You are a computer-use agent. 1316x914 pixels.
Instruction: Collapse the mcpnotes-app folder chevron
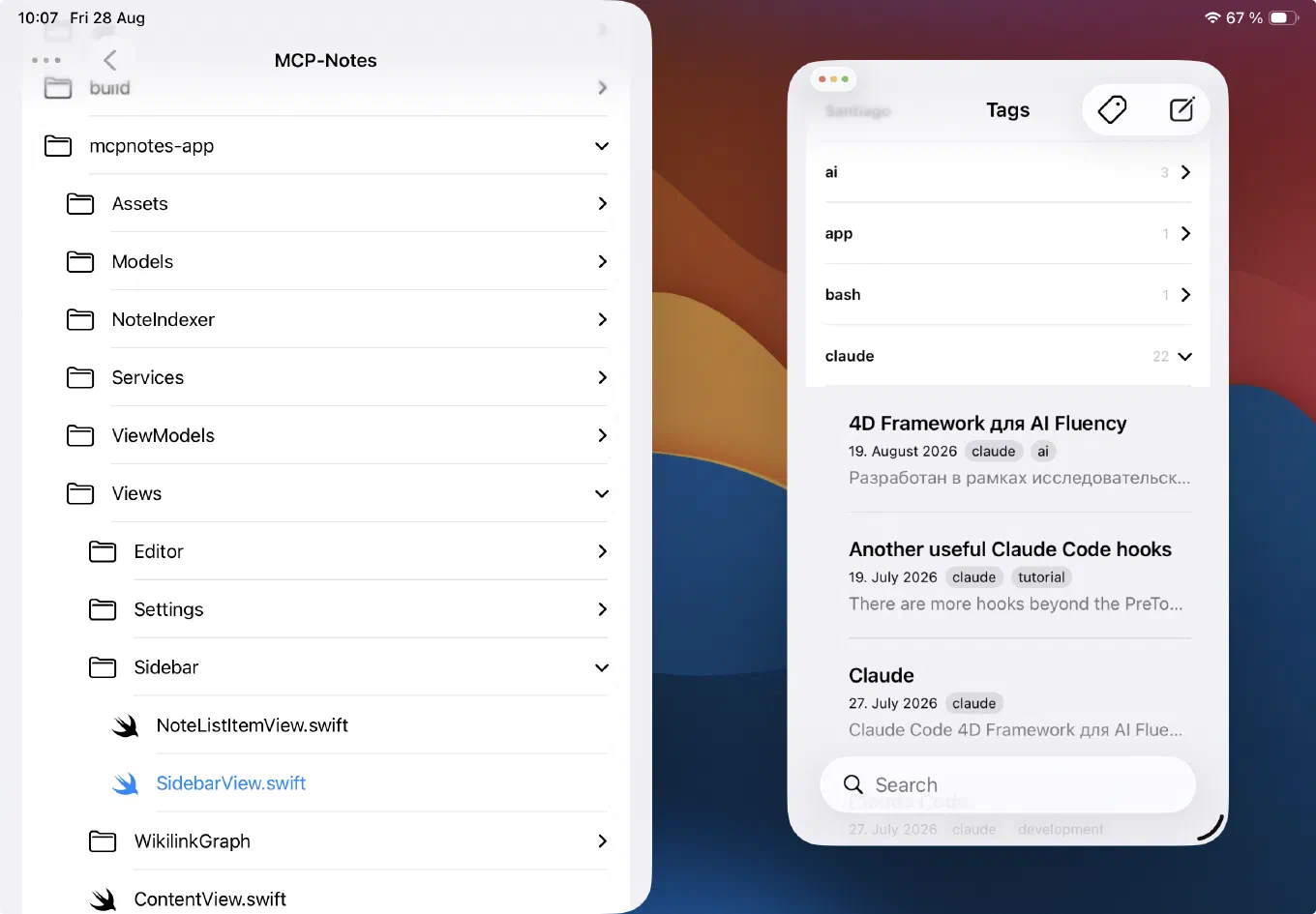click(x=602, y=146)
